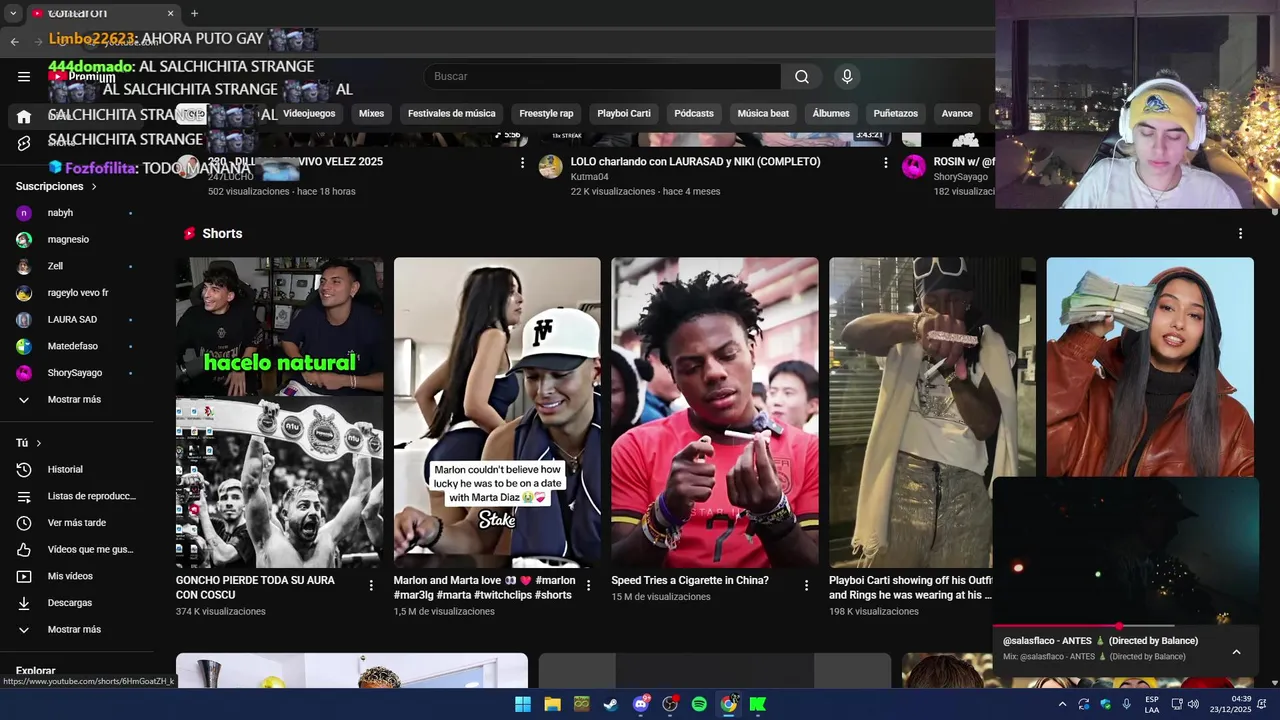
Task: Click the Listas de reproducción icon
Action: pos(24,496)
